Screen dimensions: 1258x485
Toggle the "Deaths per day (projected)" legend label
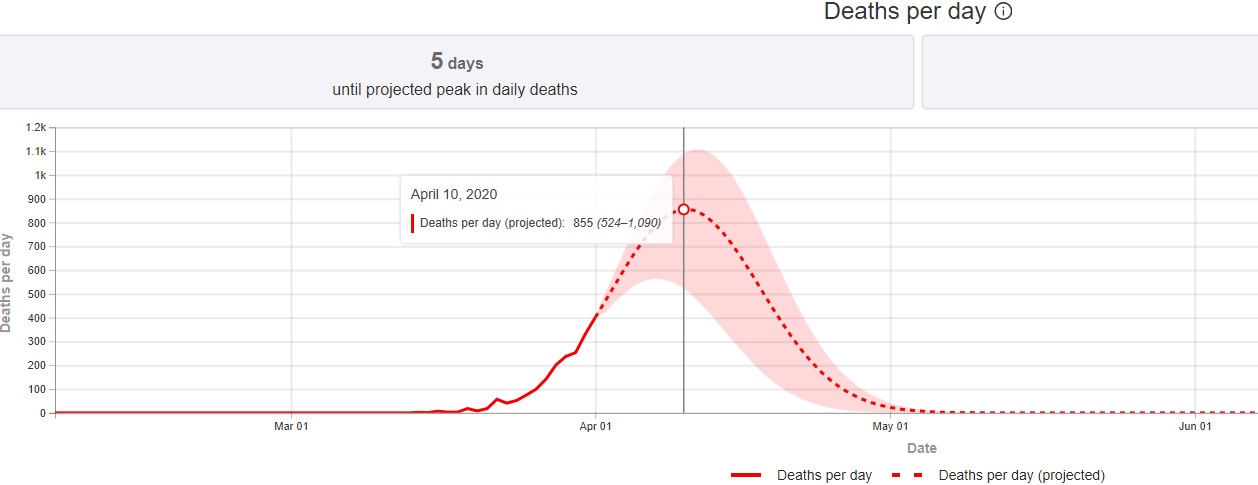(x=1021, y=475)
